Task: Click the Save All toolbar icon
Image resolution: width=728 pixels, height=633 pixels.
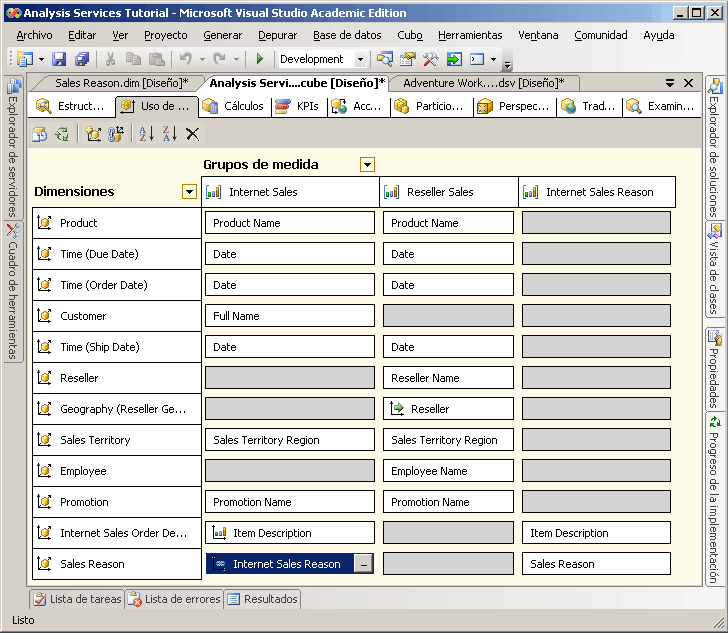Action: 81,60
